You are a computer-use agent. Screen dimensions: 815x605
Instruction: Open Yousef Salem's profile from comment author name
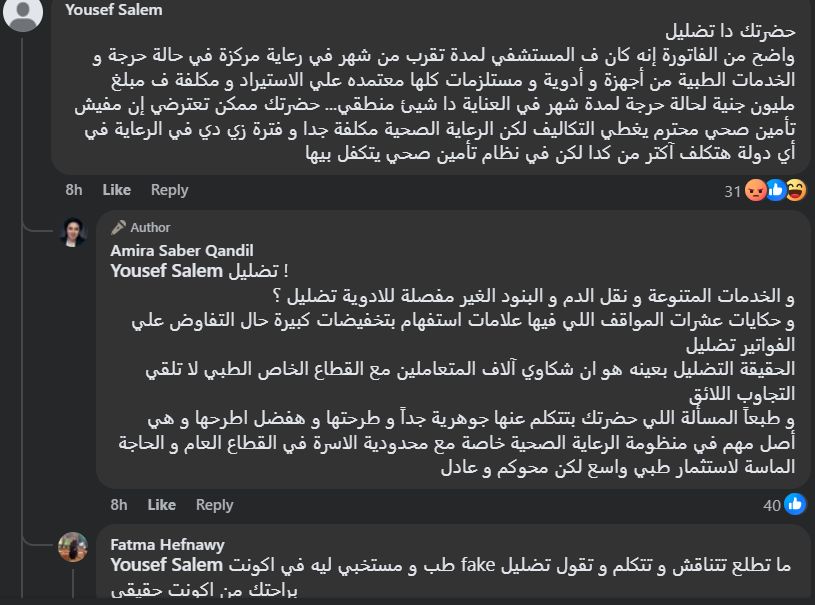[112, 10]
